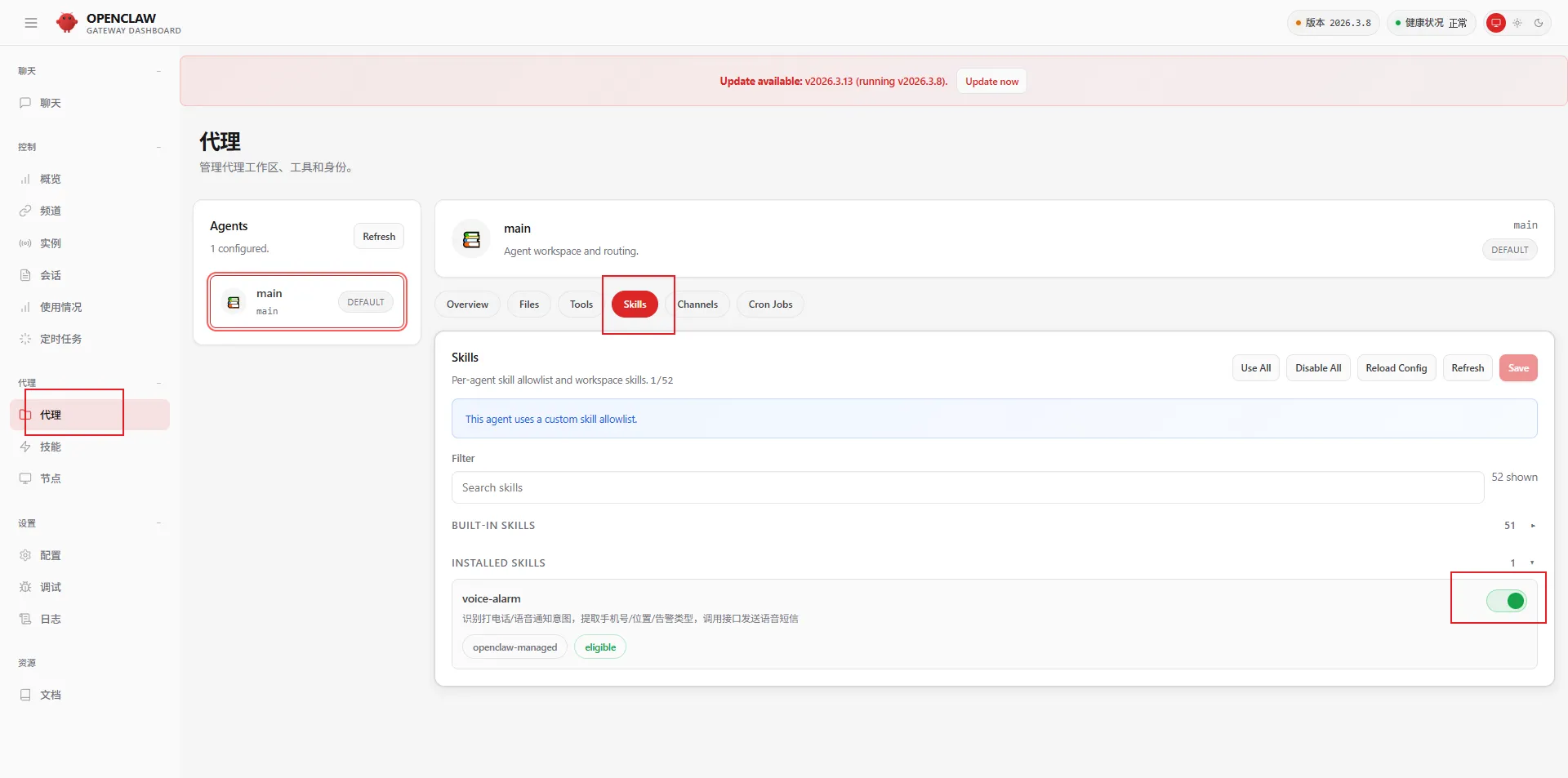Screen dimensions: 1568x778
Task: Switch to the Tools tab
Action: click(x=581, y=305)
